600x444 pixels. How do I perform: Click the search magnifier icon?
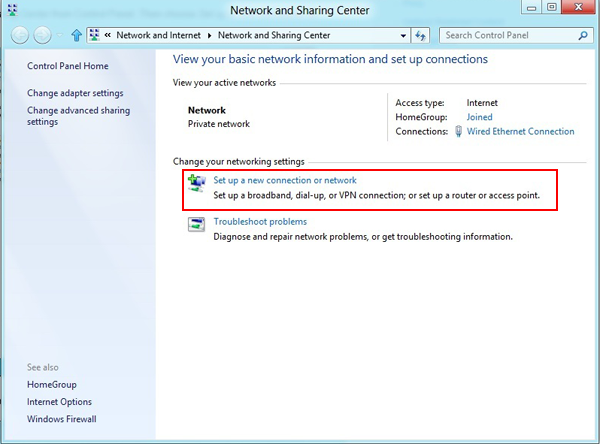click(x=584, y=35)
